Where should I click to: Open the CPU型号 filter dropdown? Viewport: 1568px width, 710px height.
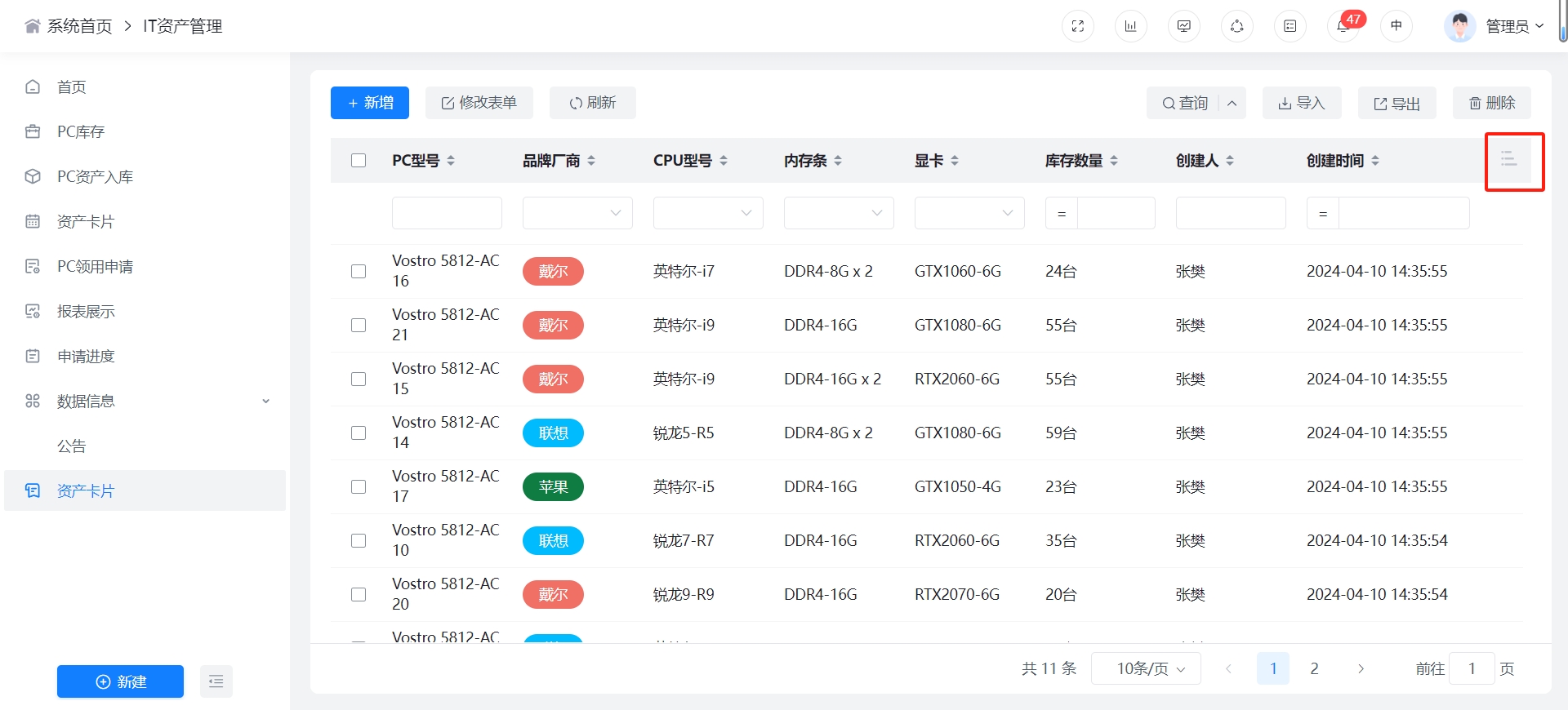point(708,213)
